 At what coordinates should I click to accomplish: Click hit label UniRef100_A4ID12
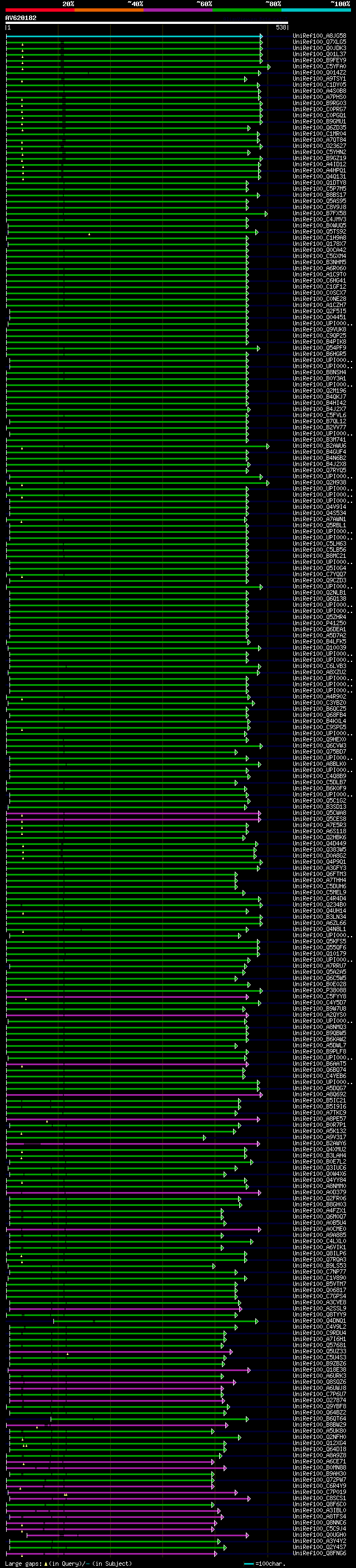pos(319,164)
